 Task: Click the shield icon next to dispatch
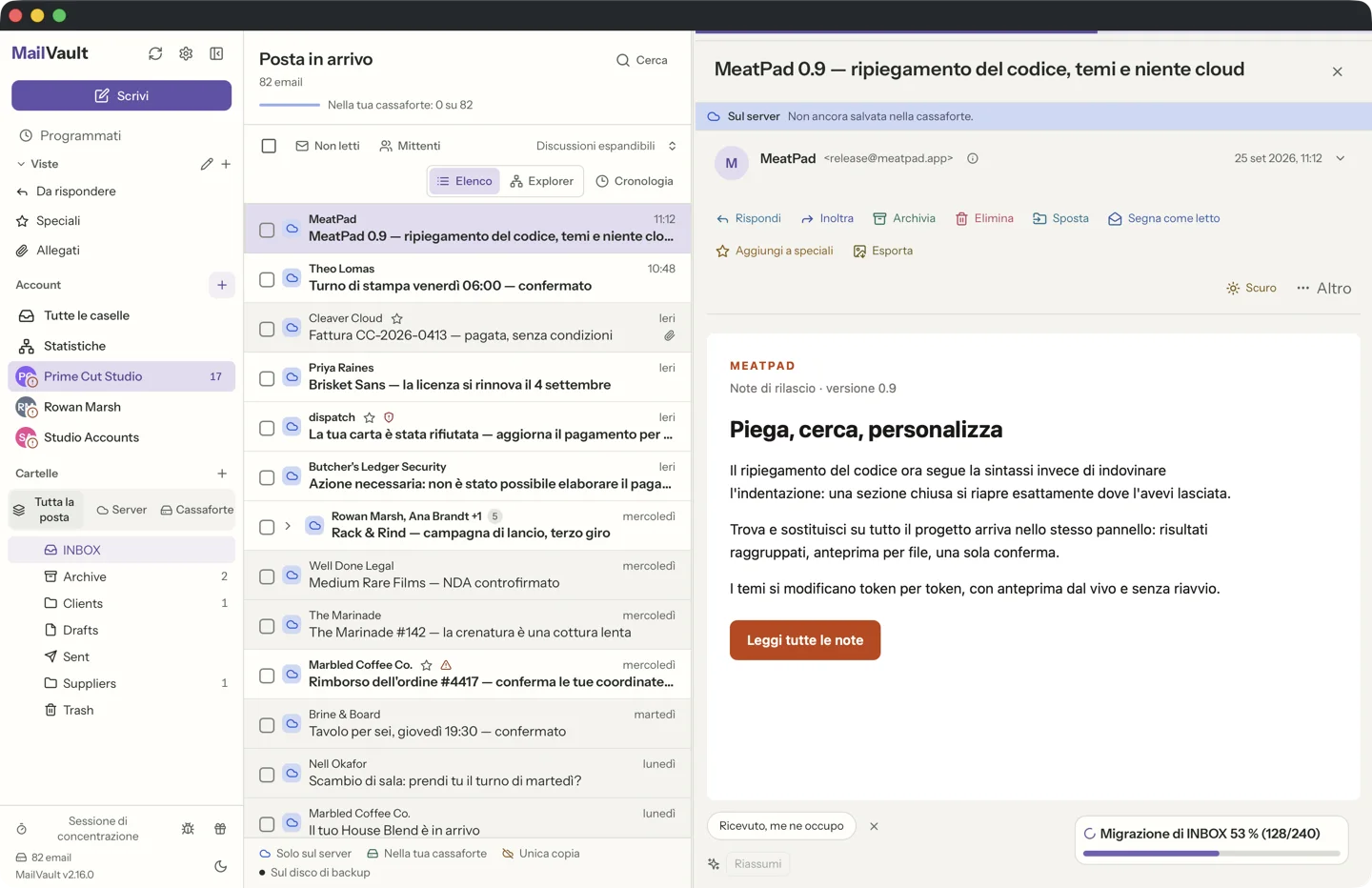pyautogui.click(x=389, y=417)
